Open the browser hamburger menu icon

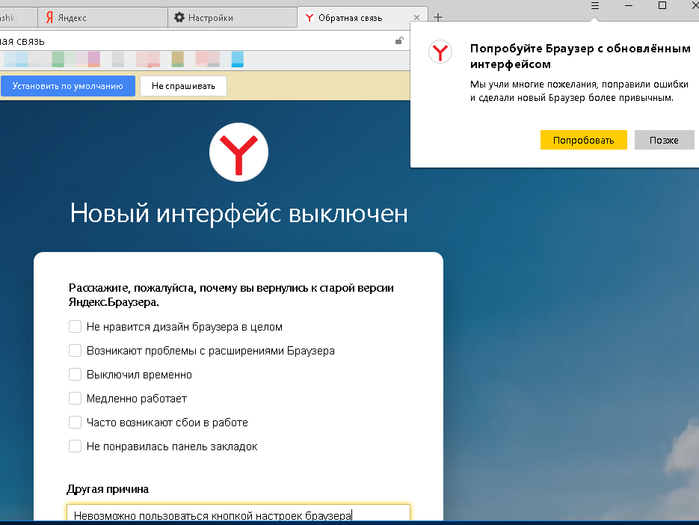click(595, 5)
